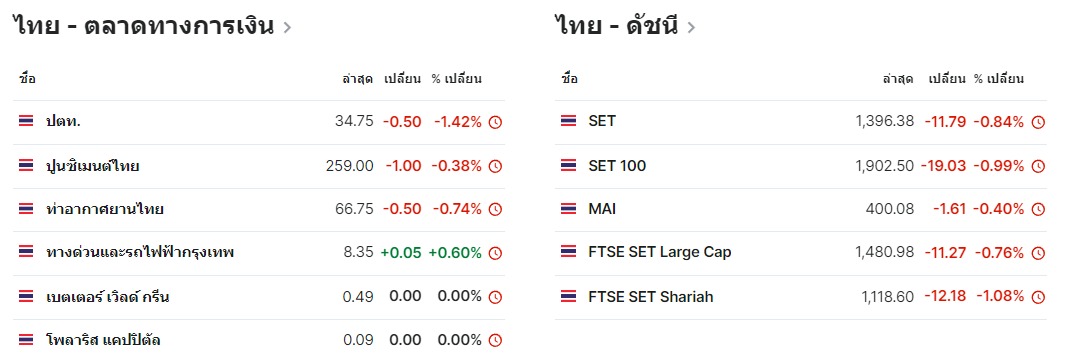
Task: Open the โพลาริส แคปปิตัล stock page
Action: point(103,340)
